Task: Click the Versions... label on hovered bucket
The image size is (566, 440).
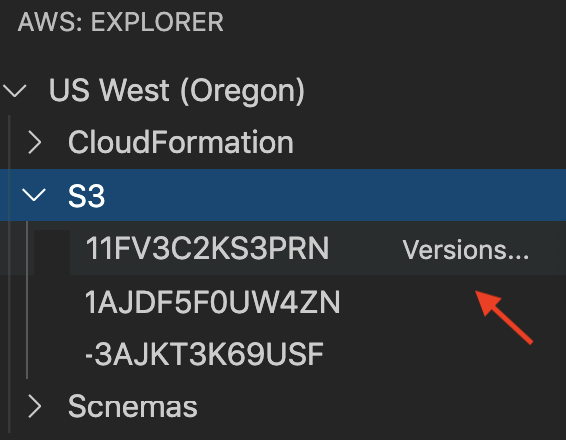Action: pyautogui.click(x=466, y=250)
